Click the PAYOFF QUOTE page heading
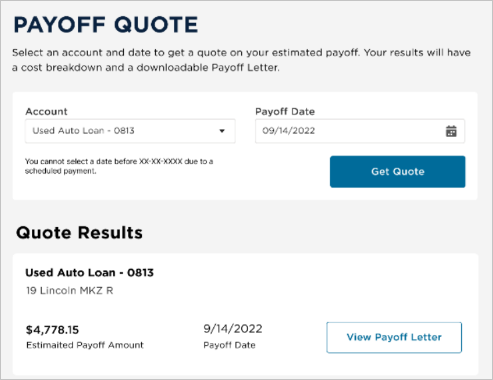This screenshot has height=380, width=493. 106,25
